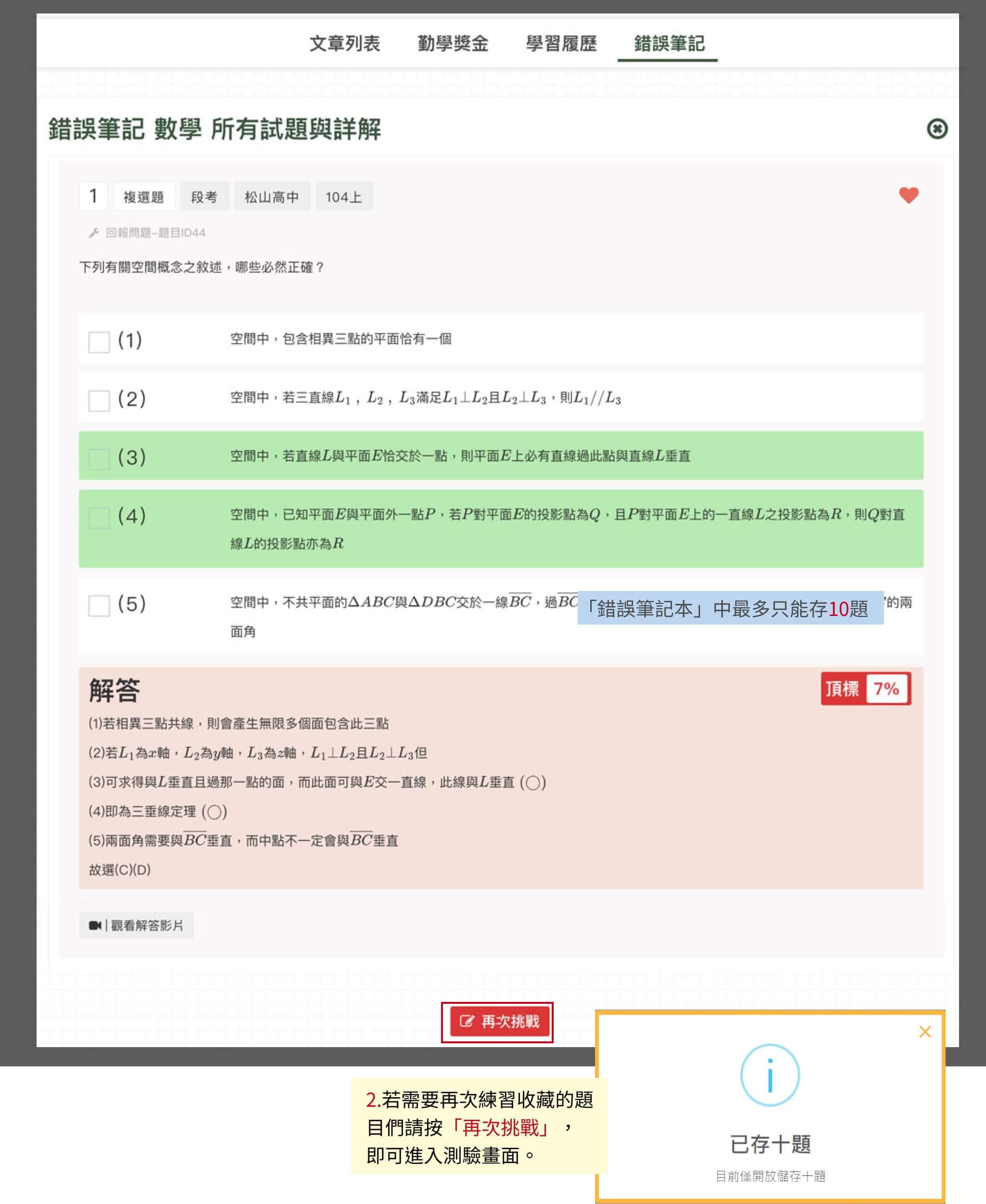The width and height of the screenshot is (986, 1204).
Task: Click the 再次挑戰 button
Action: [x=500, y=1021]
